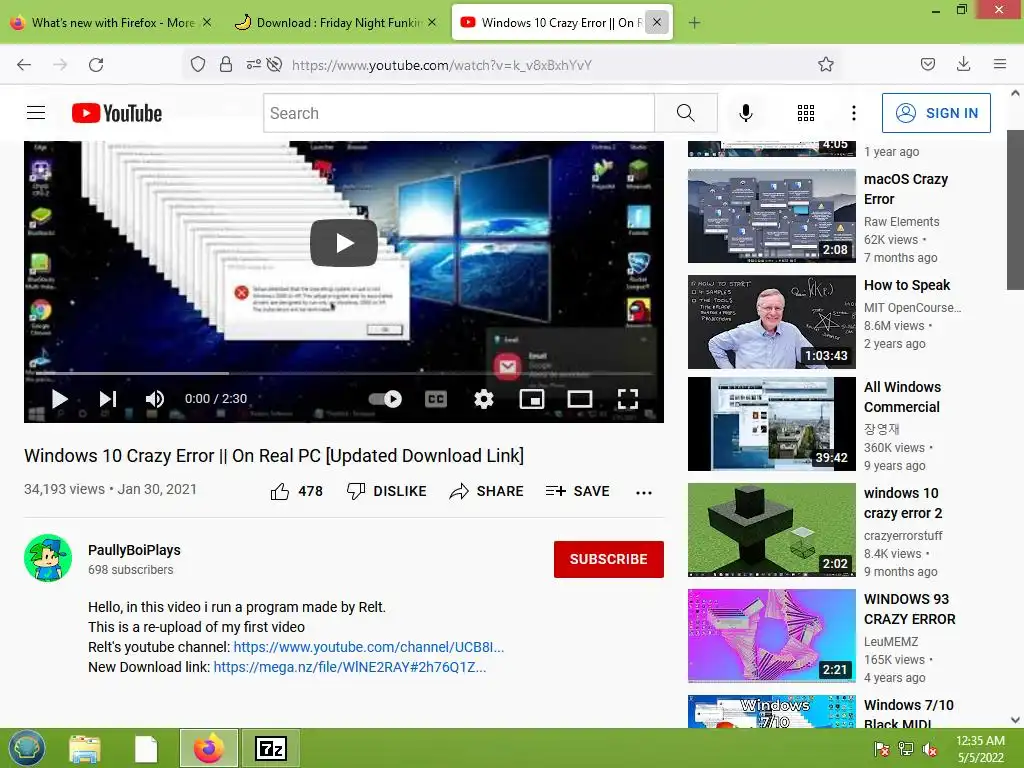This screenshot has width=1024, height=768.
Task: Open the PaullyBoiPlays channel avatar
Action: [48, 558]
